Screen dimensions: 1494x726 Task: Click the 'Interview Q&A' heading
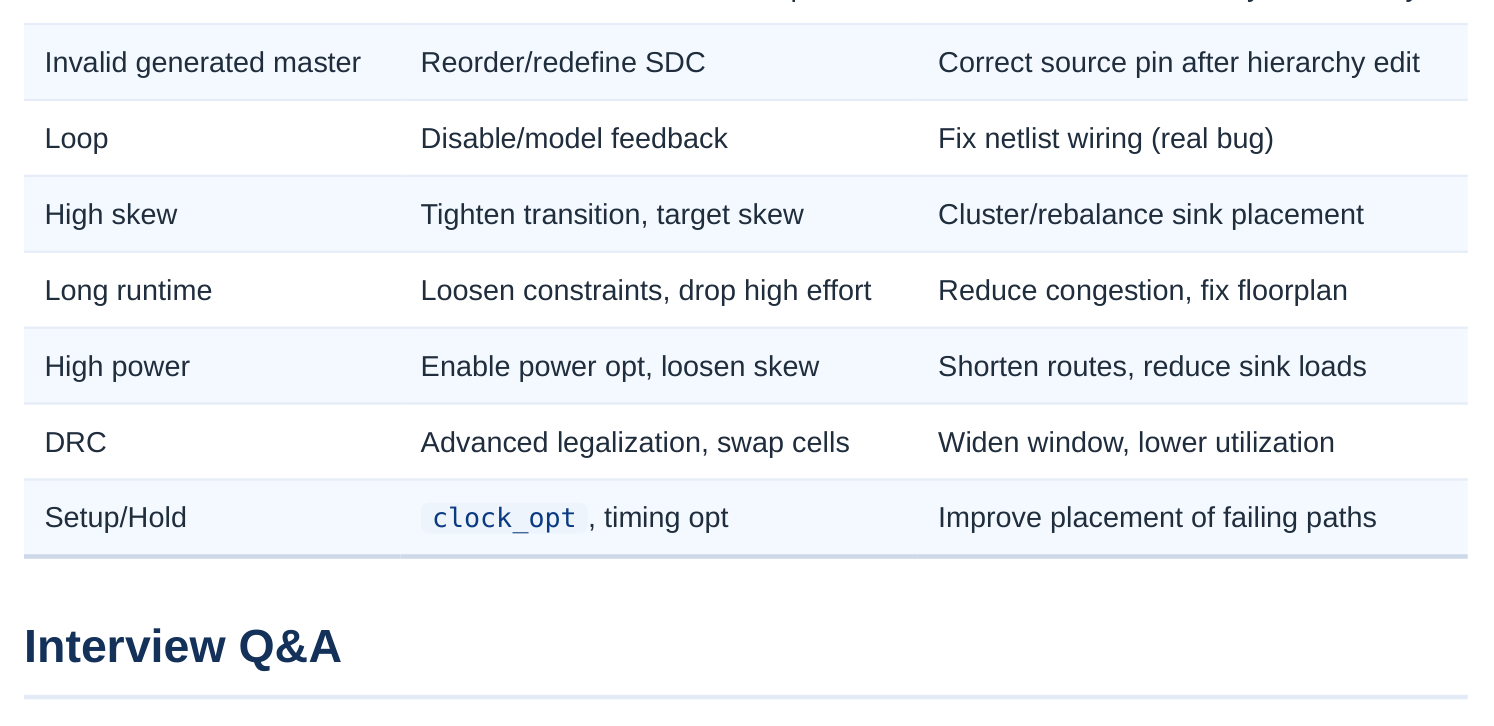(x=183, y=646)
